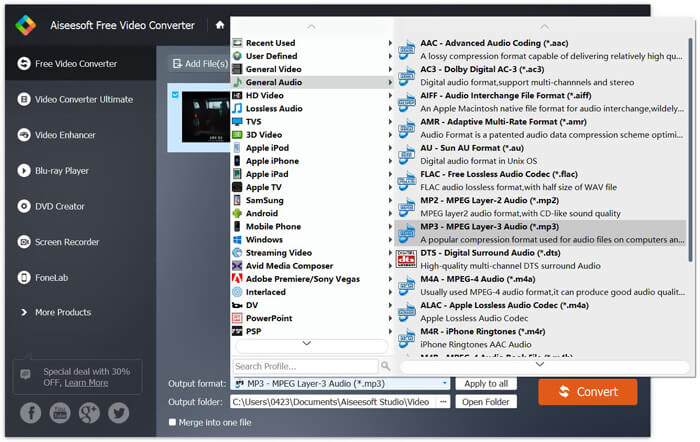
Task: Click the AAC format icon
Action: point(407,50)
